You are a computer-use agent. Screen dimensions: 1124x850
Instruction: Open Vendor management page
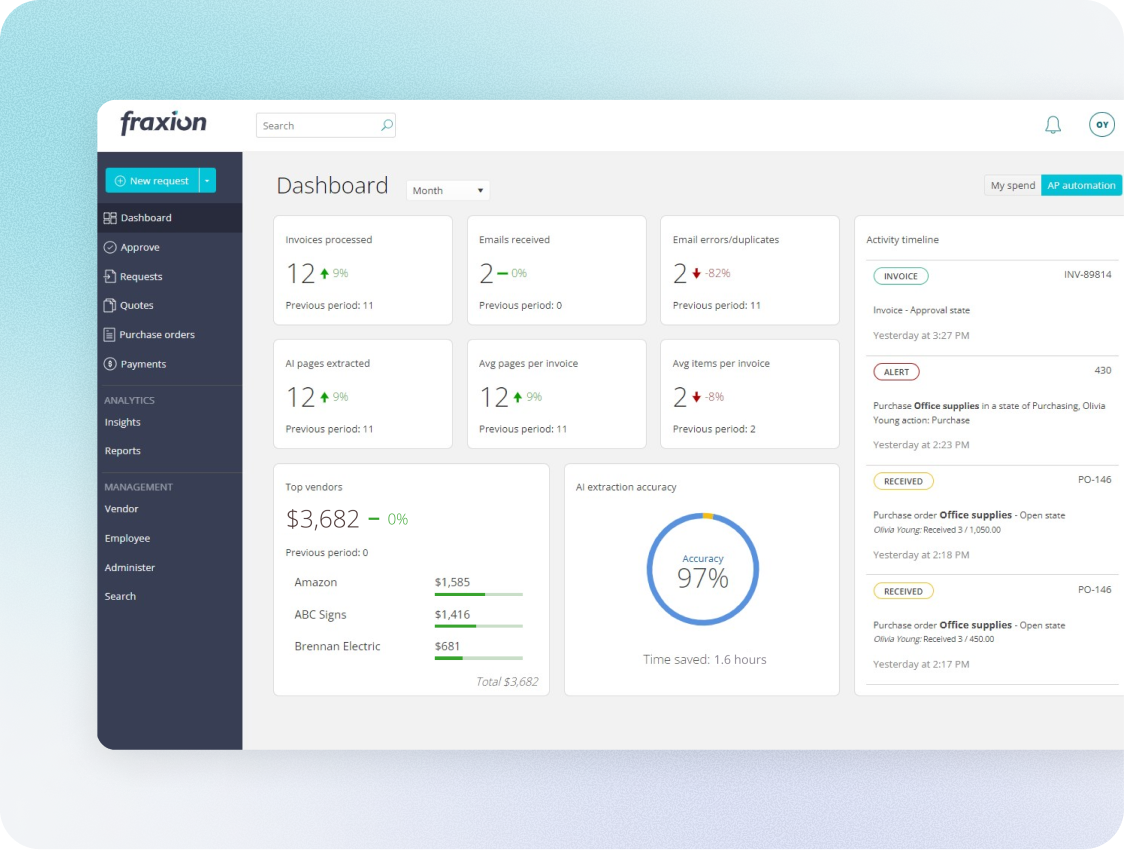[x=121, y=509]
